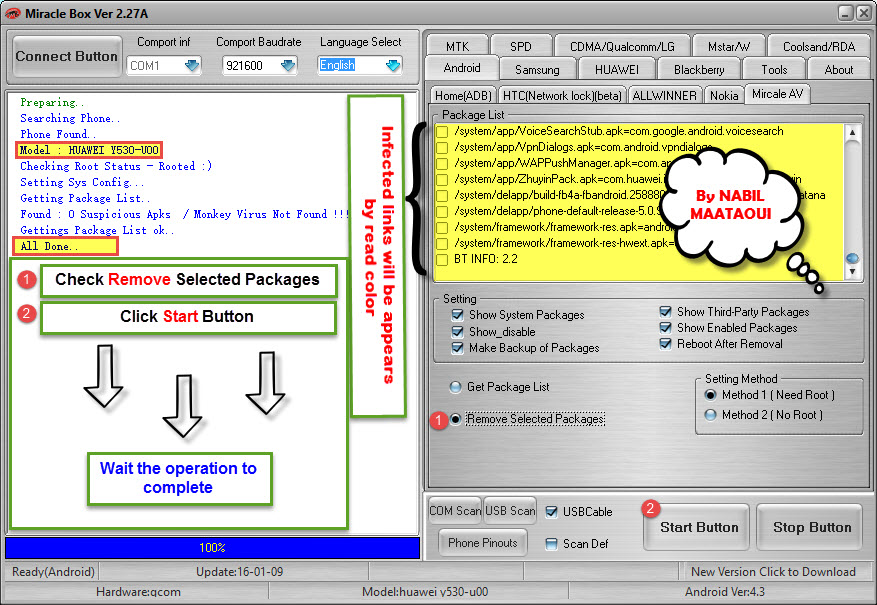Close the Miracle Box window
The width and height of the screenshot is (877, 605).
click(864, 13)
